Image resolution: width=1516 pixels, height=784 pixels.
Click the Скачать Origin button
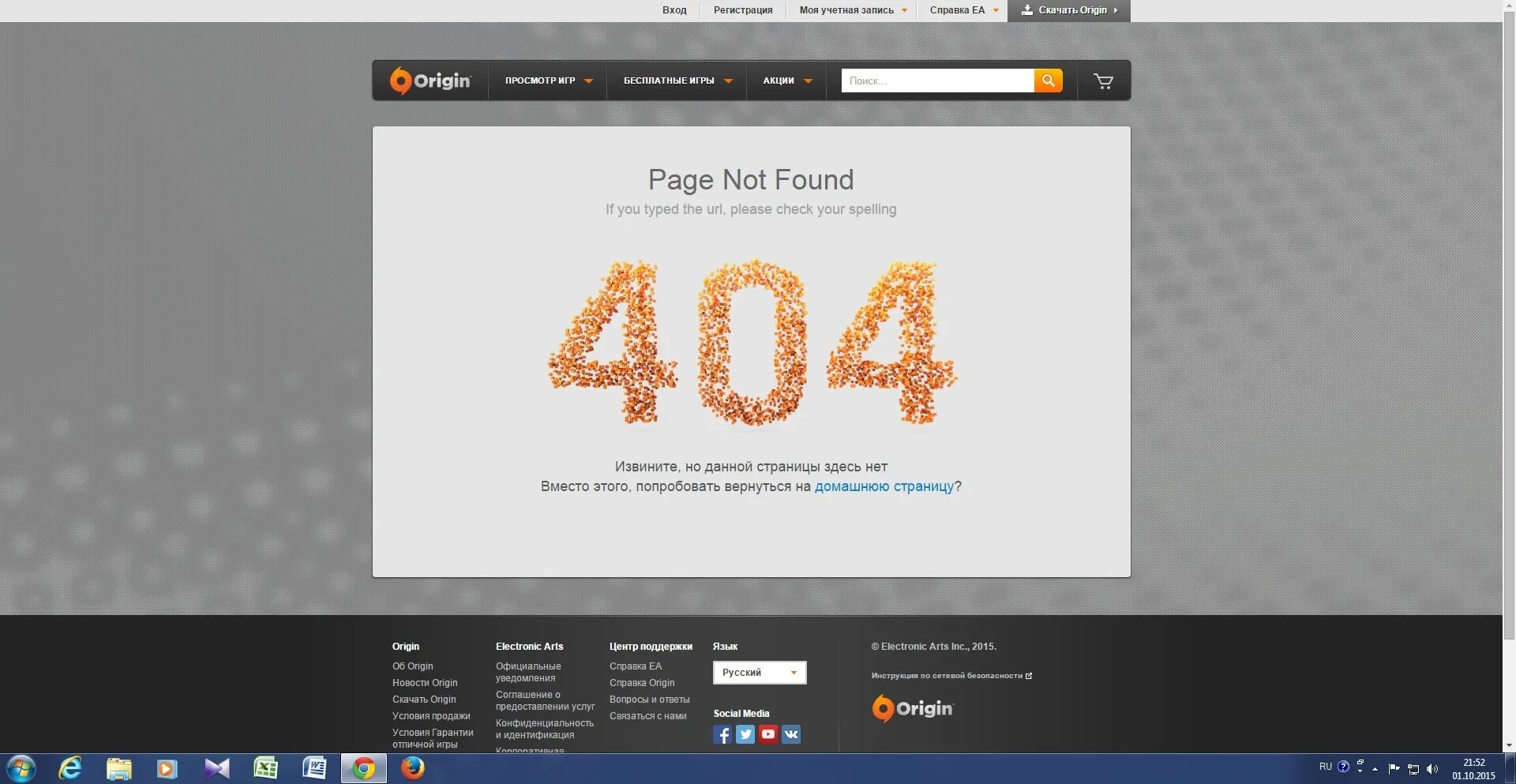1069,10
